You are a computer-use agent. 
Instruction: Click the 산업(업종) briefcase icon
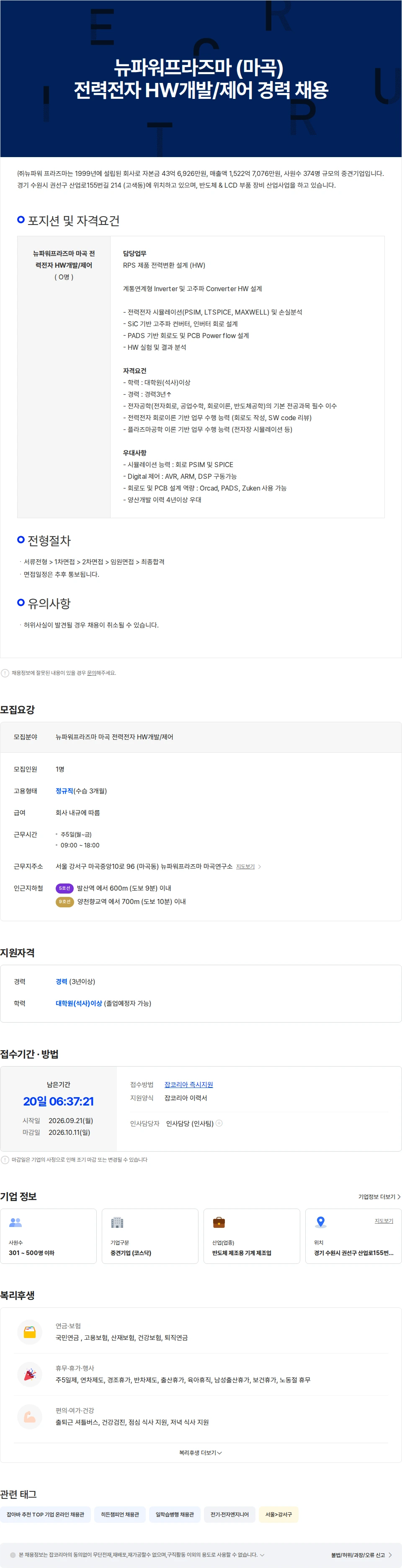coord(219,1222)
